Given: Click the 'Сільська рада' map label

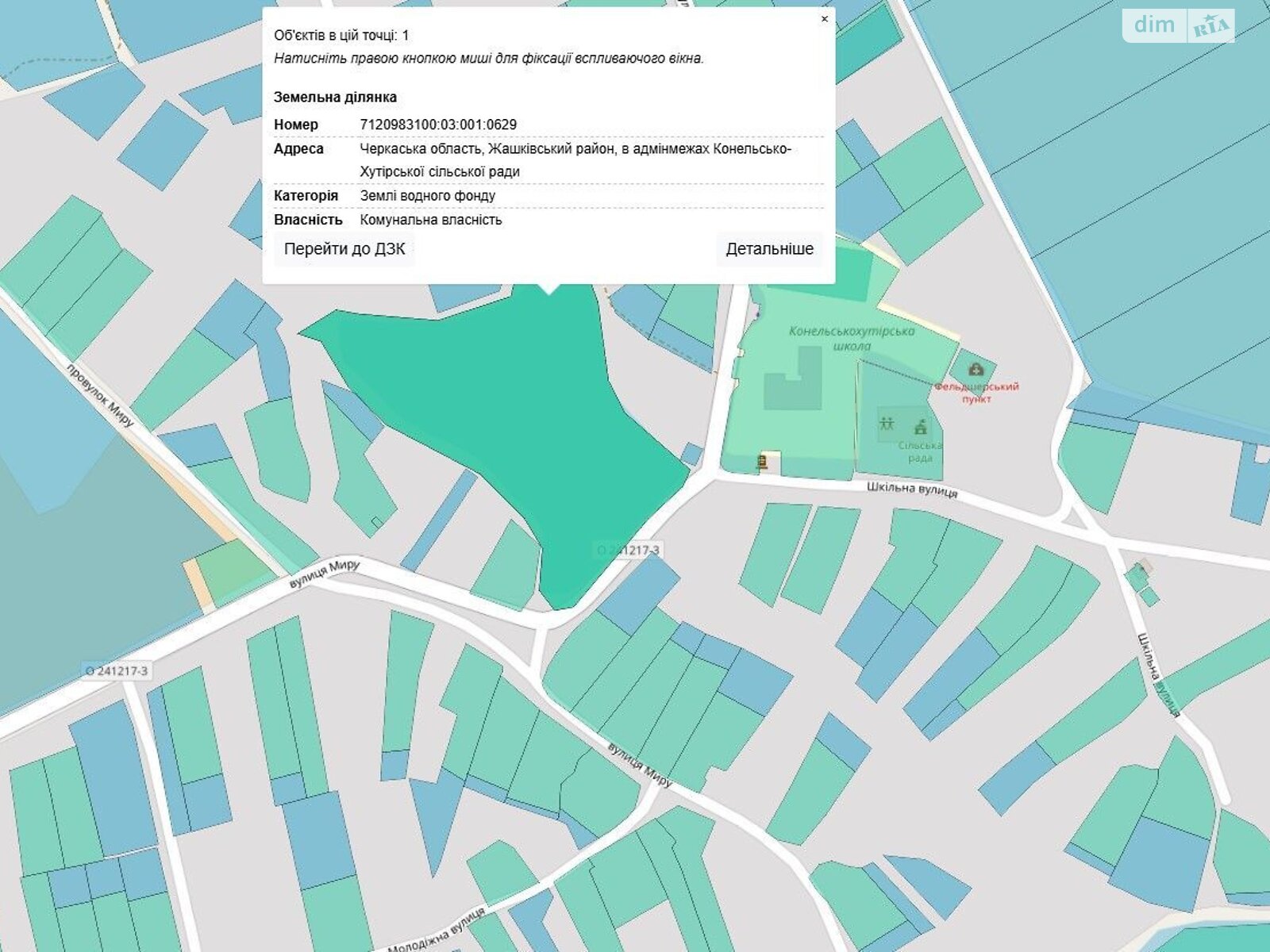Looking at the screenshot, I should (920, 452).
